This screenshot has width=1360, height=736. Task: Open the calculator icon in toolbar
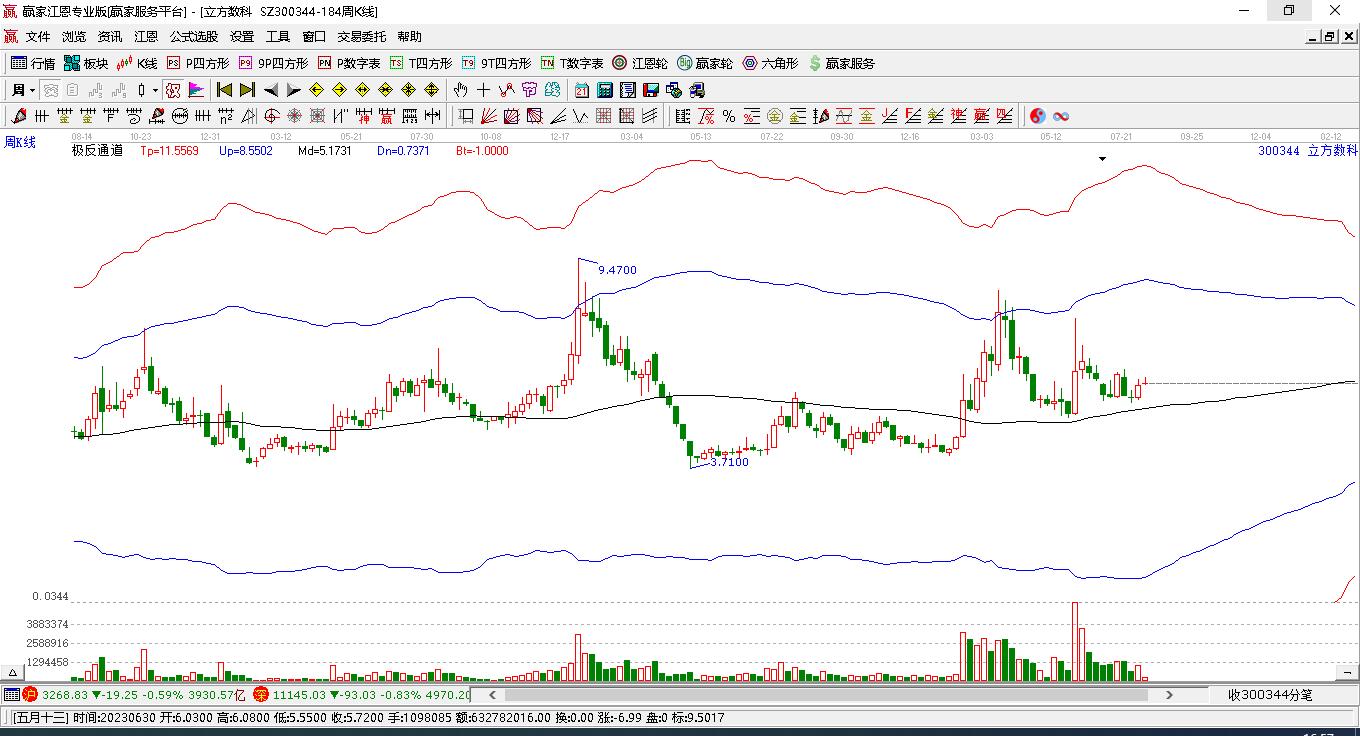604,90
